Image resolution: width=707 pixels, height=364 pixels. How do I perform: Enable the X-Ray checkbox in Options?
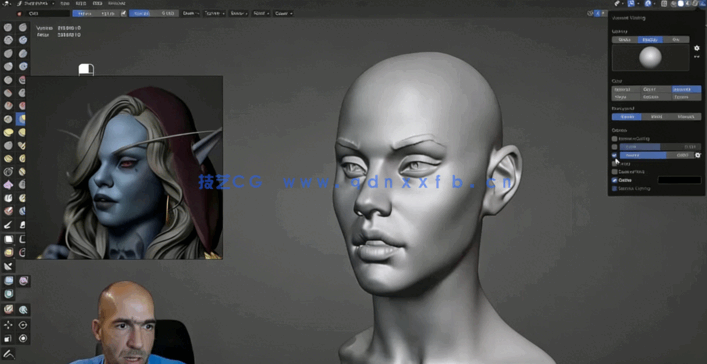tap(615, 147)
